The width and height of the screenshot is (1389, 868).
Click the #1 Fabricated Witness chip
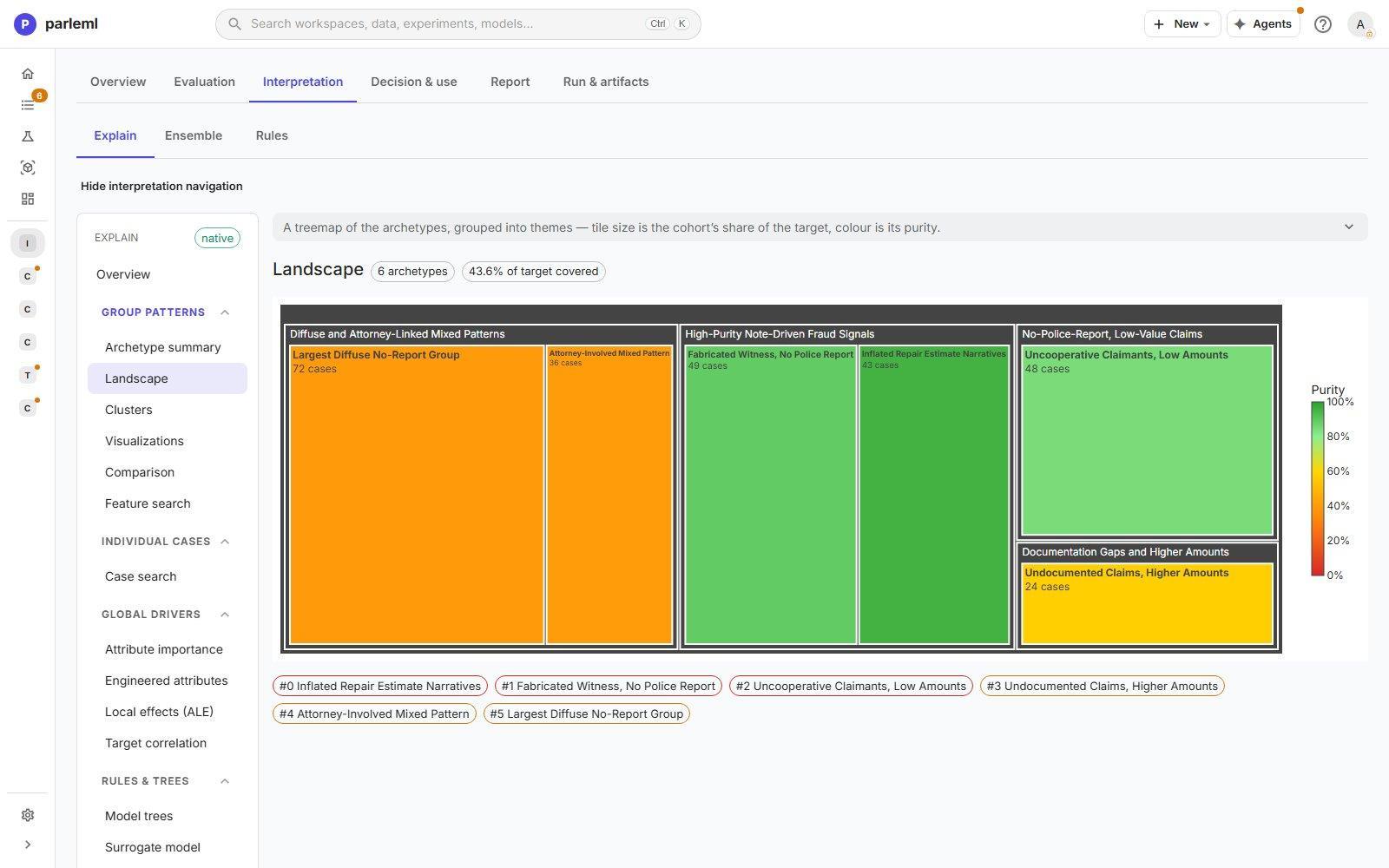click(609, 686)
